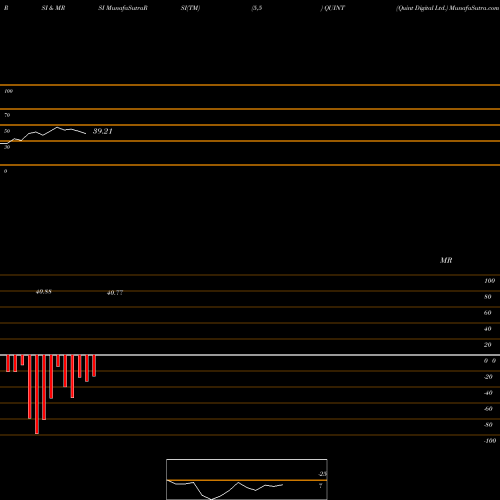500x500 pixels.
Task: Click the 50 level label in RSI panel
Action: tap(7, 131)
